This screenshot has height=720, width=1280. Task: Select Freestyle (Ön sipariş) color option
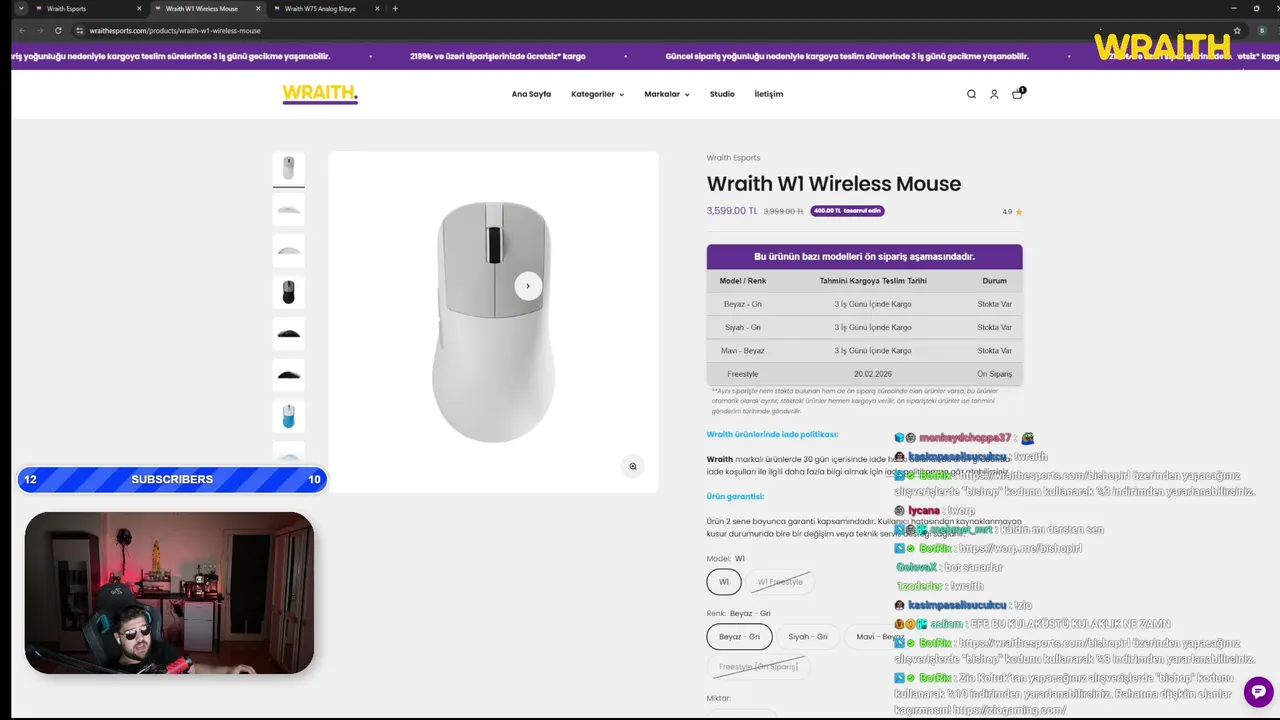(x=757, y=666)
